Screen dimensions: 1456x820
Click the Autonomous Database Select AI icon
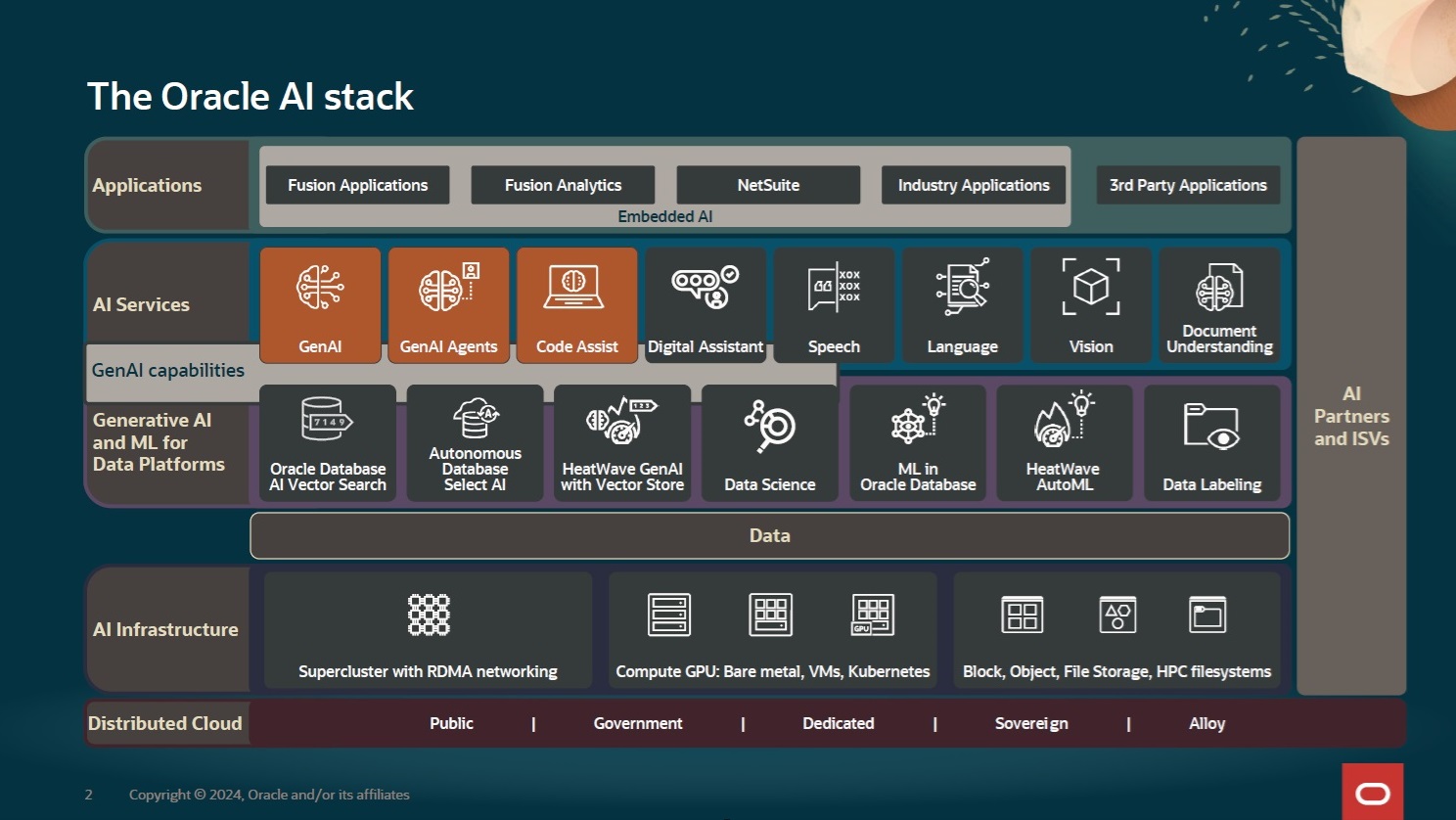tap(476, 418)
